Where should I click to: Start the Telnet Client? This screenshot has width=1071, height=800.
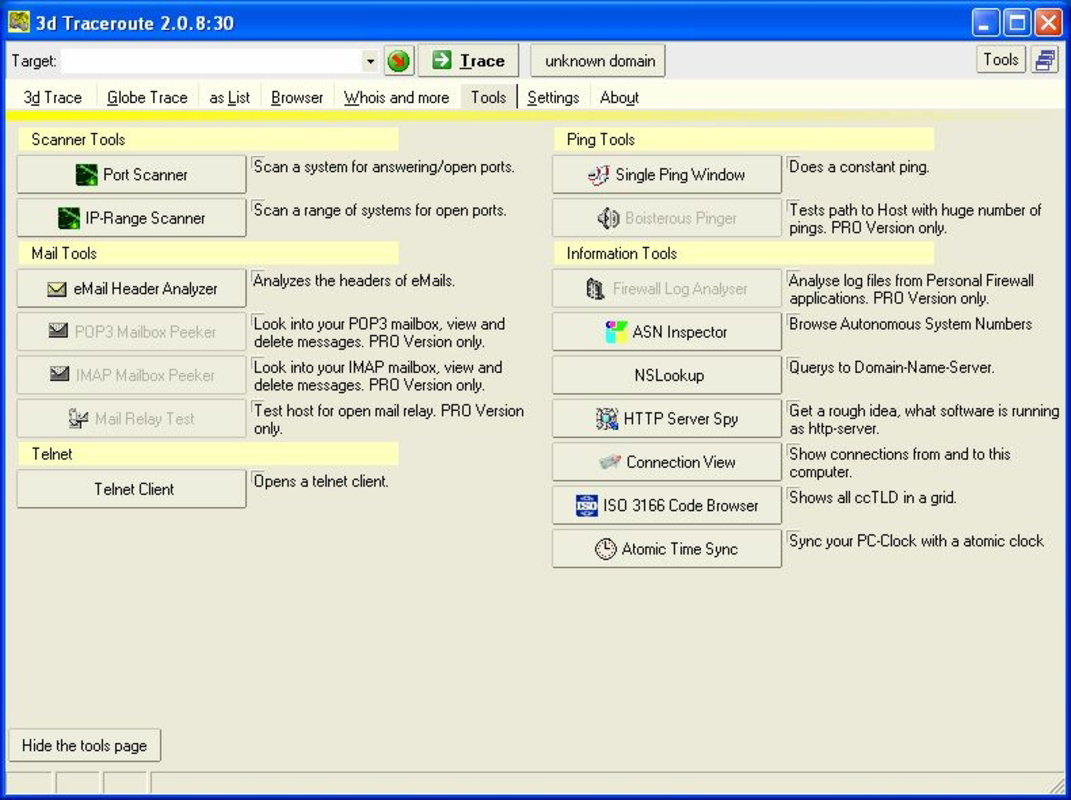[x=130, y=488]
